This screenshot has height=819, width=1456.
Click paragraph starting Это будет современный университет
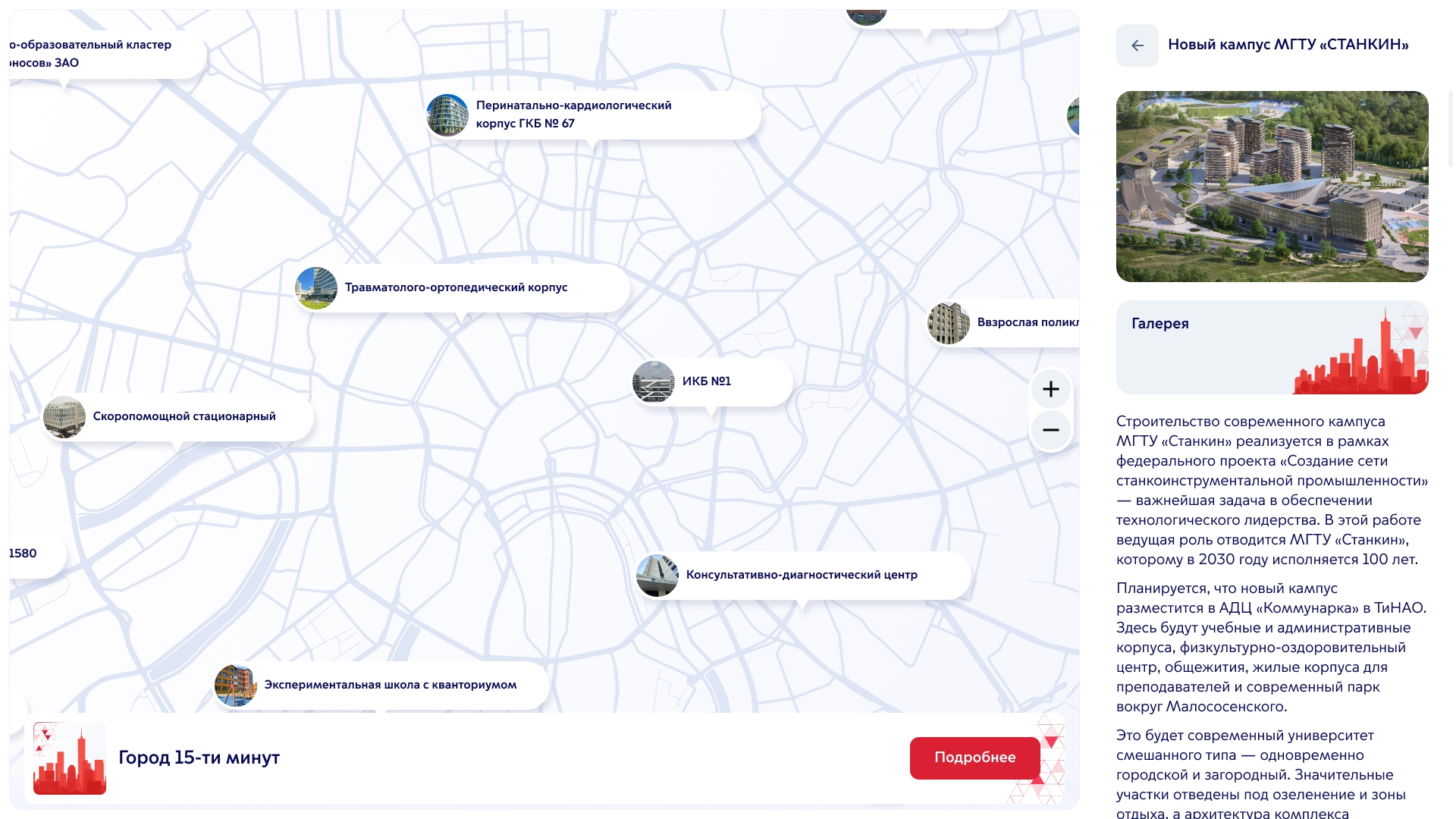tap(1272, 773)
